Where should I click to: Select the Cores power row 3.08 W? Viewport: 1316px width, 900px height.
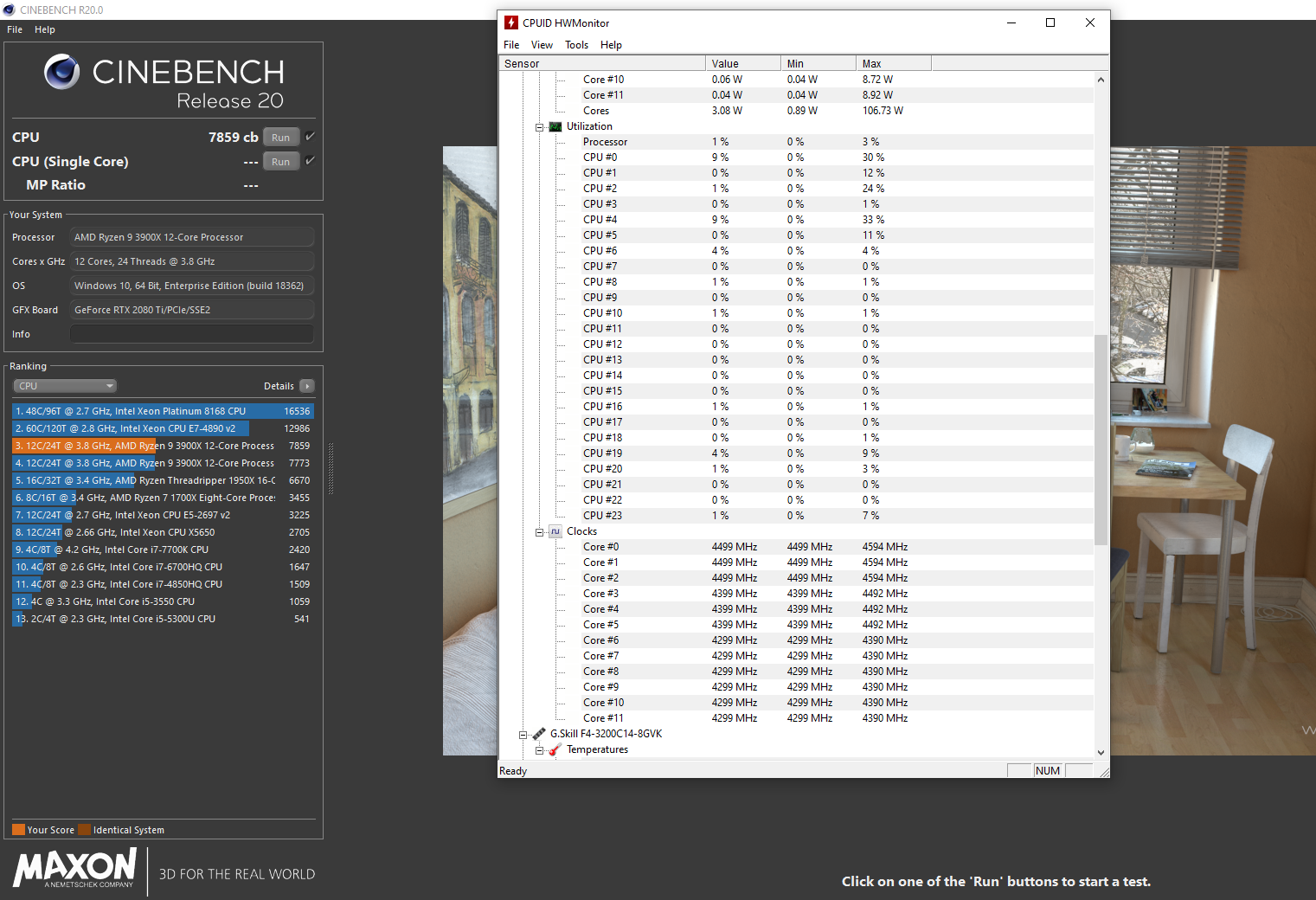tap(797, 111)
